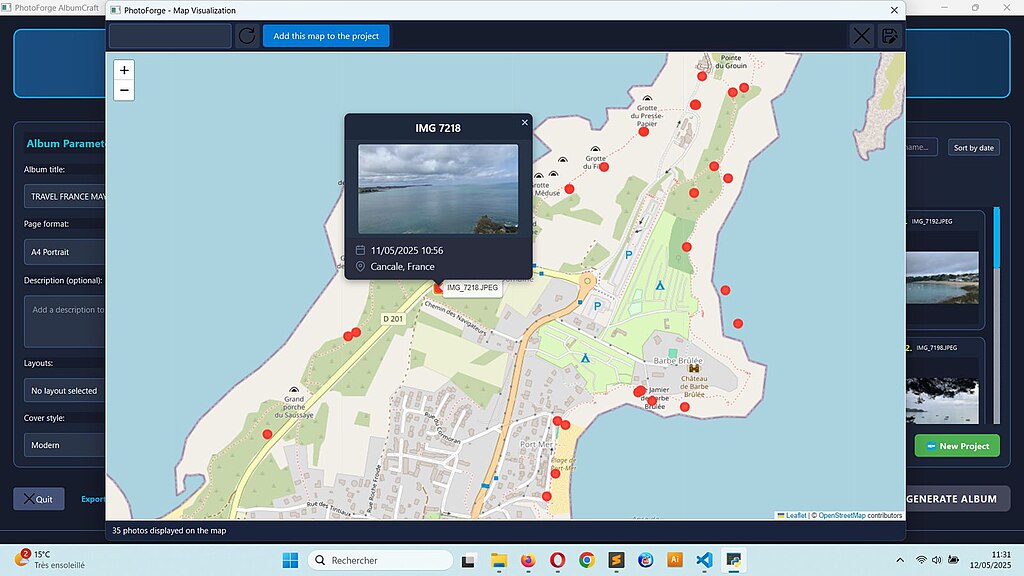Screen dimensions: 1024x576
Task: Click the IMG 7218 photo preview thumbnail
Action: 438,189
